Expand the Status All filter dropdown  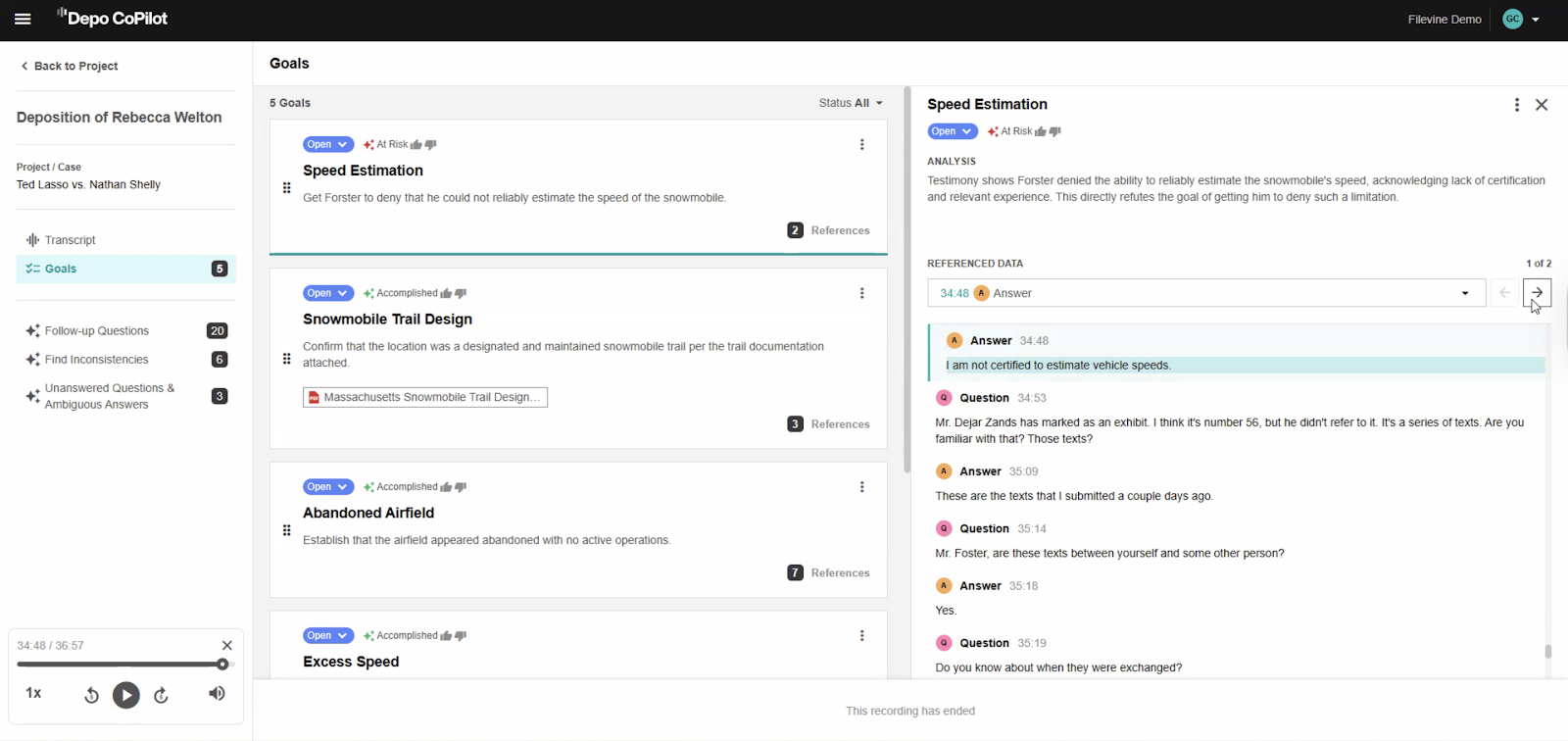pyautogui.click(x=851, y=103)
